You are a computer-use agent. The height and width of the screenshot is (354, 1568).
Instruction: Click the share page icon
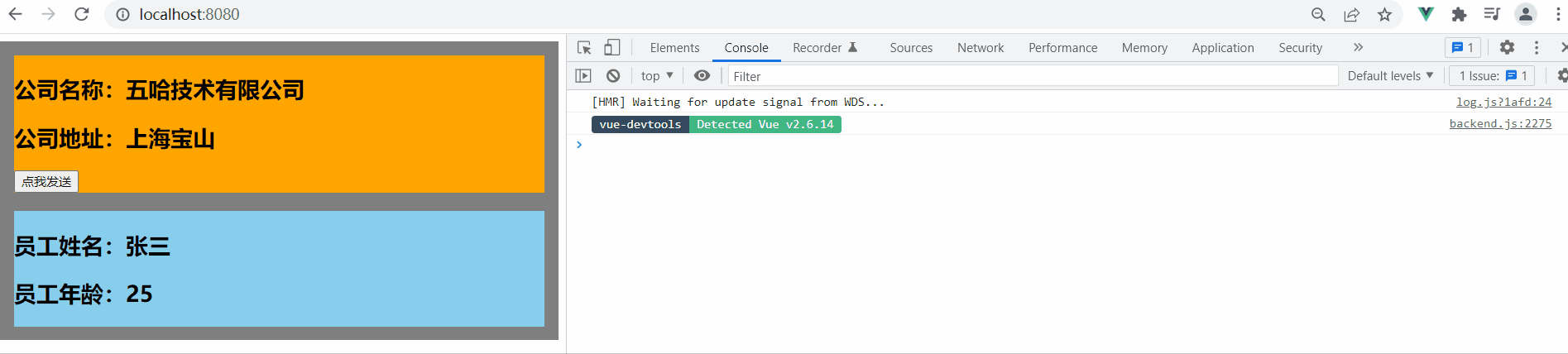(1351, 14)
